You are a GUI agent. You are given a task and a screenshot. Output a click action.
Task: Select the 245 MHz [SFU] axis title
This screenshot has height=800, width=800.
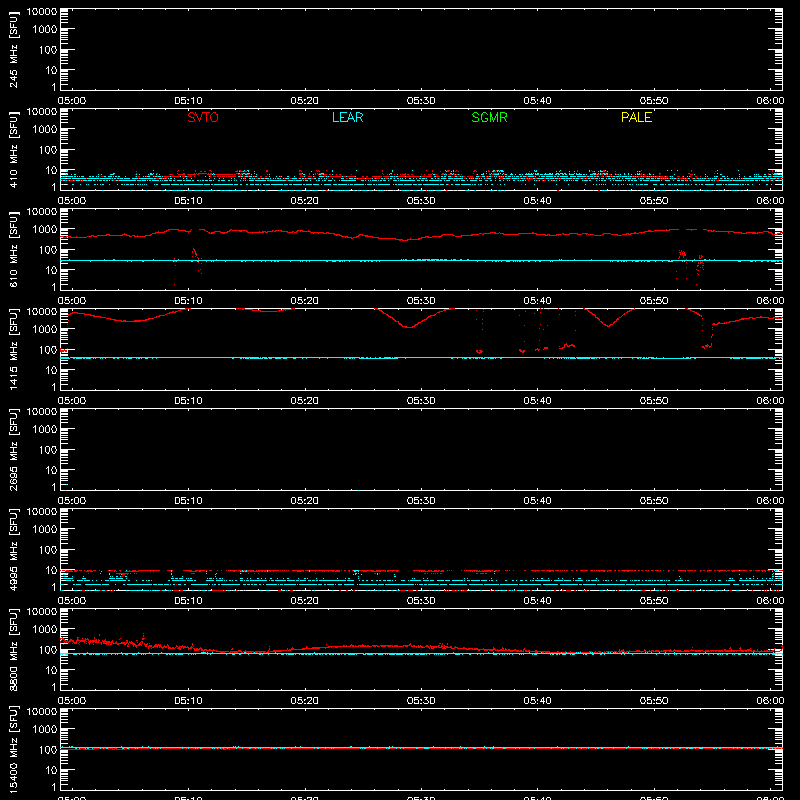click(13, 49)
